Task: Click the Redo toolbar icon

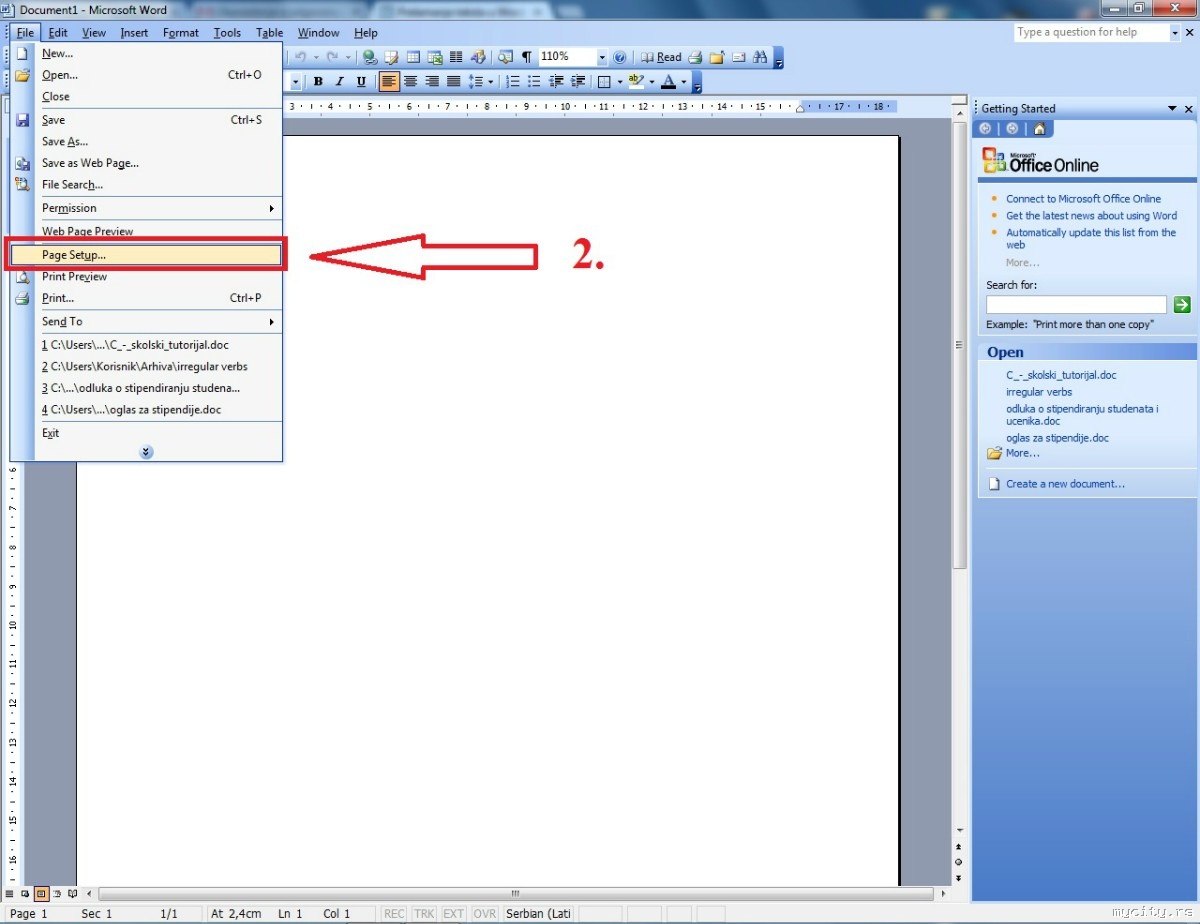Action: coord(332,57)
